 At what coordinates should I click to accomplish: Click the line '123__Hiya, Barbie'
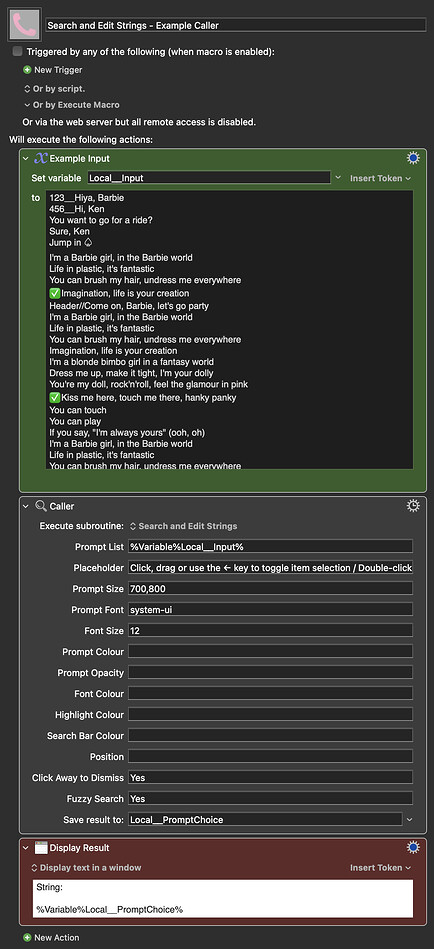(x=87, y=198)
